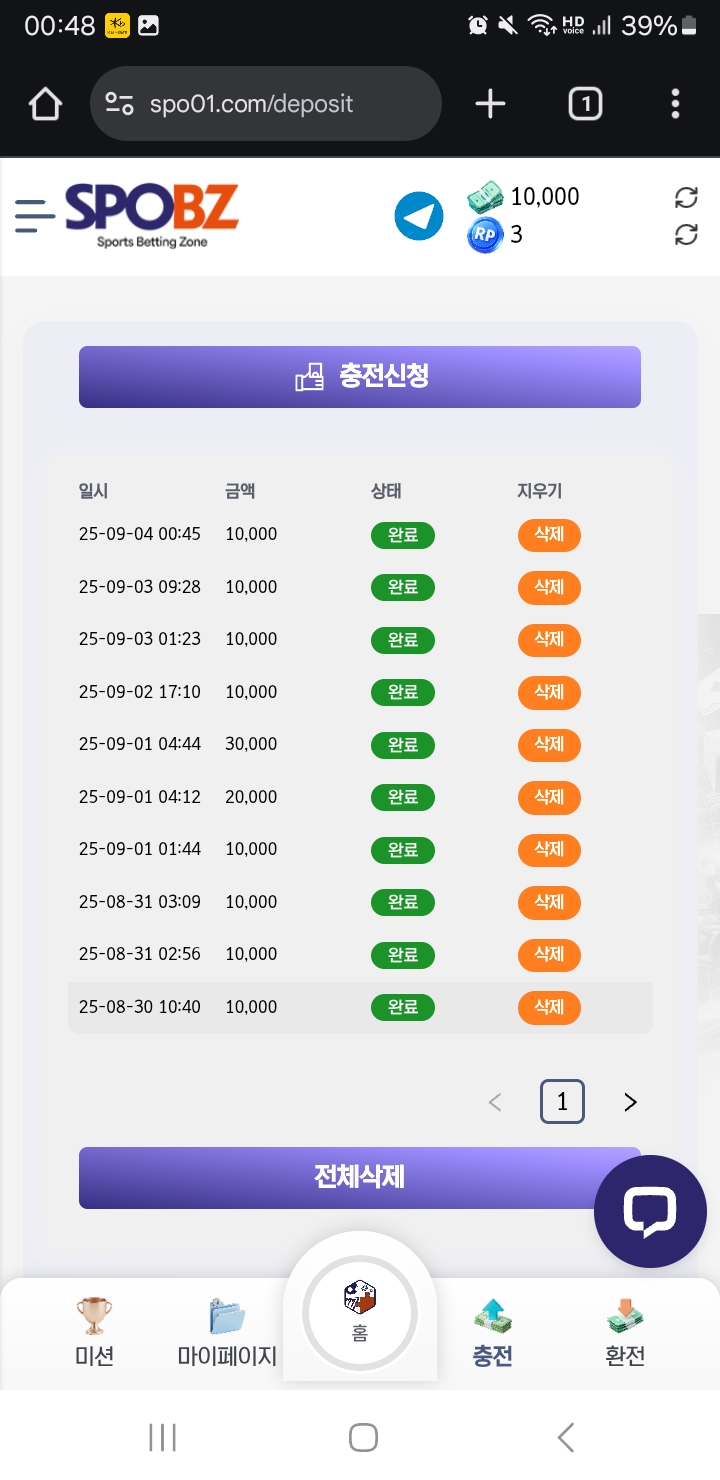Open browser home page
The height and width of the screenshot is (1480, 720).
45,104
